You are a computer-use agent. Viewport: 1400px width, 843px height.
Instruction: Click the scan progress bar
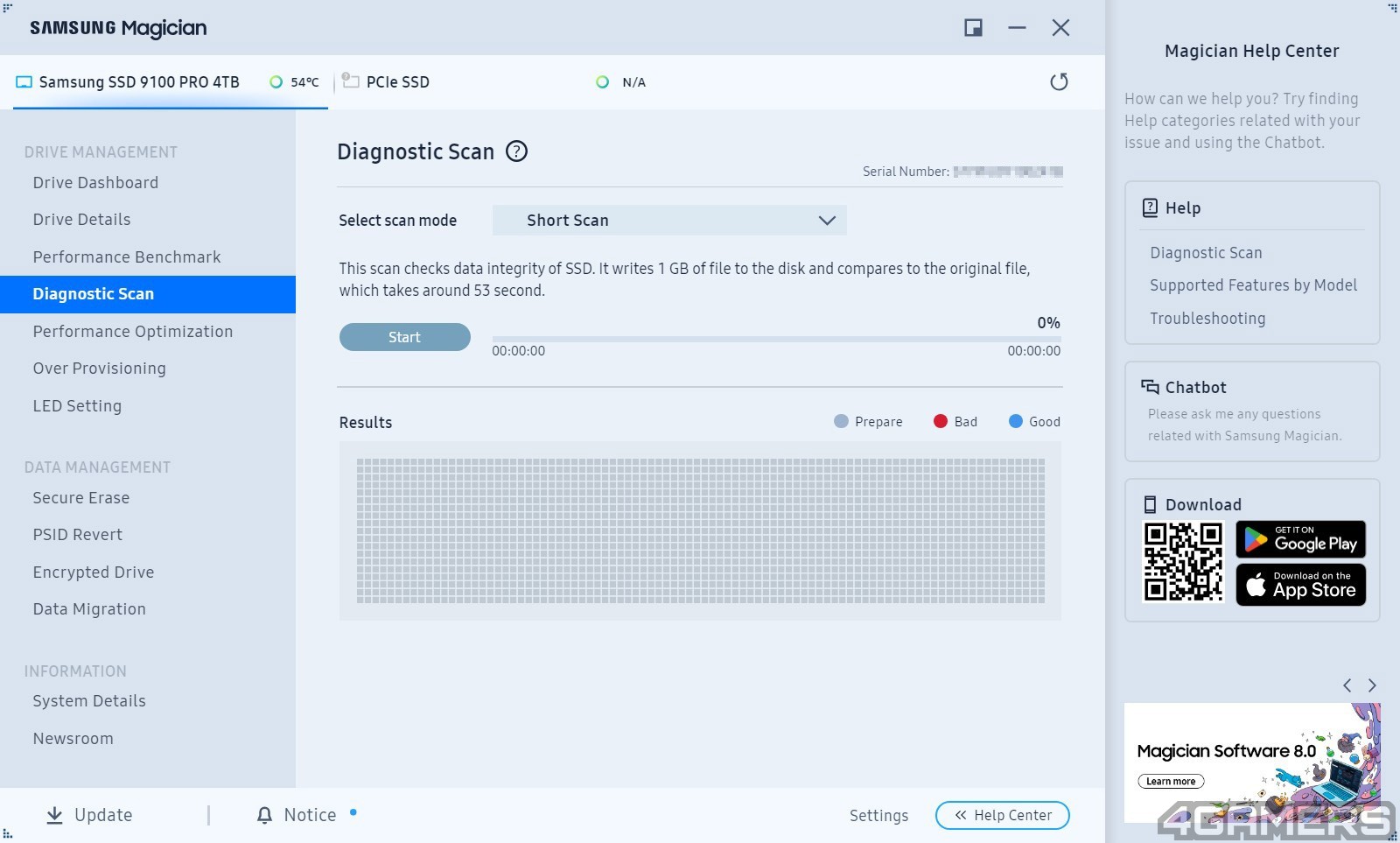point(776,339)
